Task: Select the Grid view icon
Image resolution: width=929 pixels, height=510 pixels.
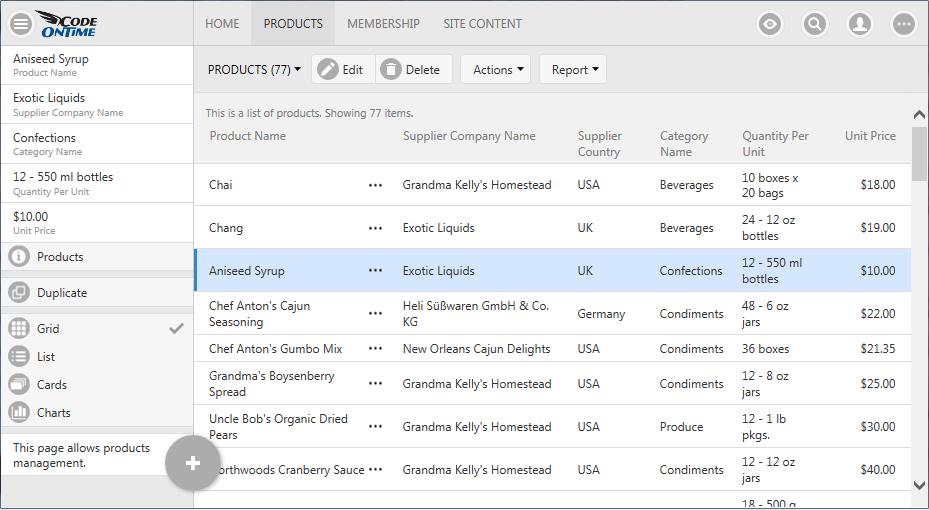Action: (x=19, y=329)
